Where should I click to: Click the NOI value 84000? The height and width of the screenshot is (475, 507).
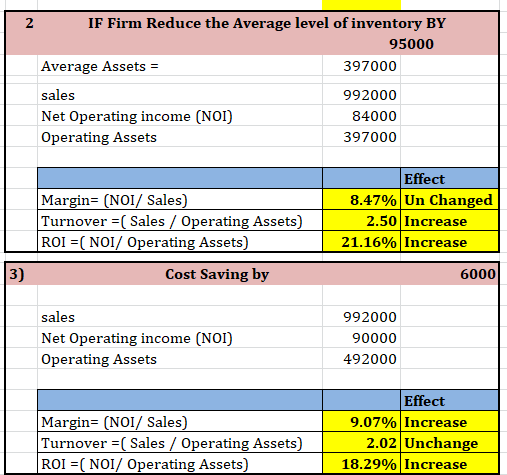[374, 116]
